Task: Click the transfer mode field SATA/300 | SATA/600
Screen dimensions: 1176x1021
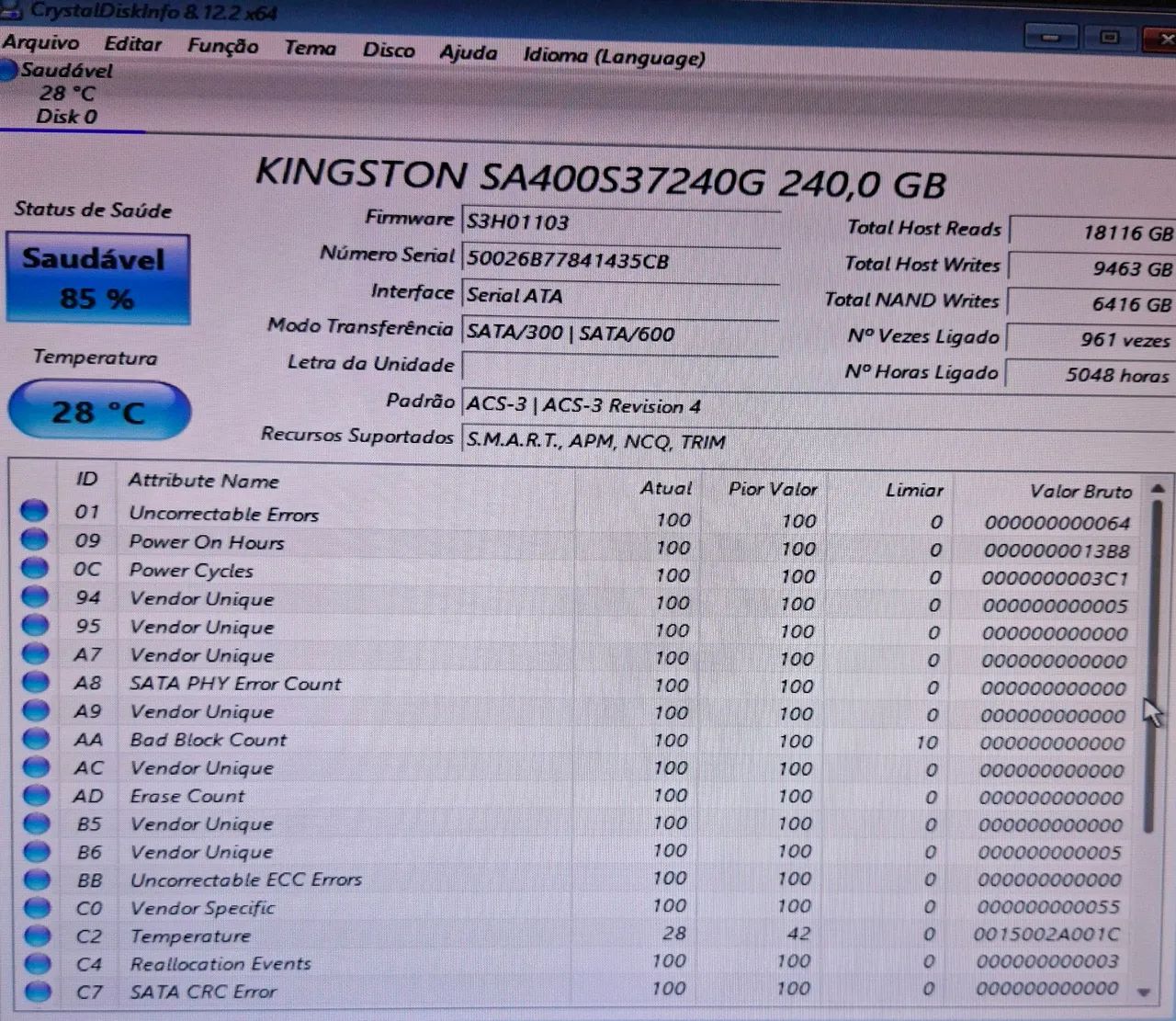Action: click(x=620, y=334)
